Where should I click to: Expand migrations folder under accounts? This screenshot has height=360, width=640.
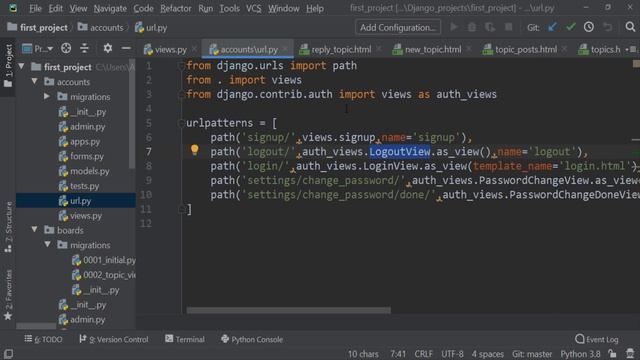tap(47, 97)
